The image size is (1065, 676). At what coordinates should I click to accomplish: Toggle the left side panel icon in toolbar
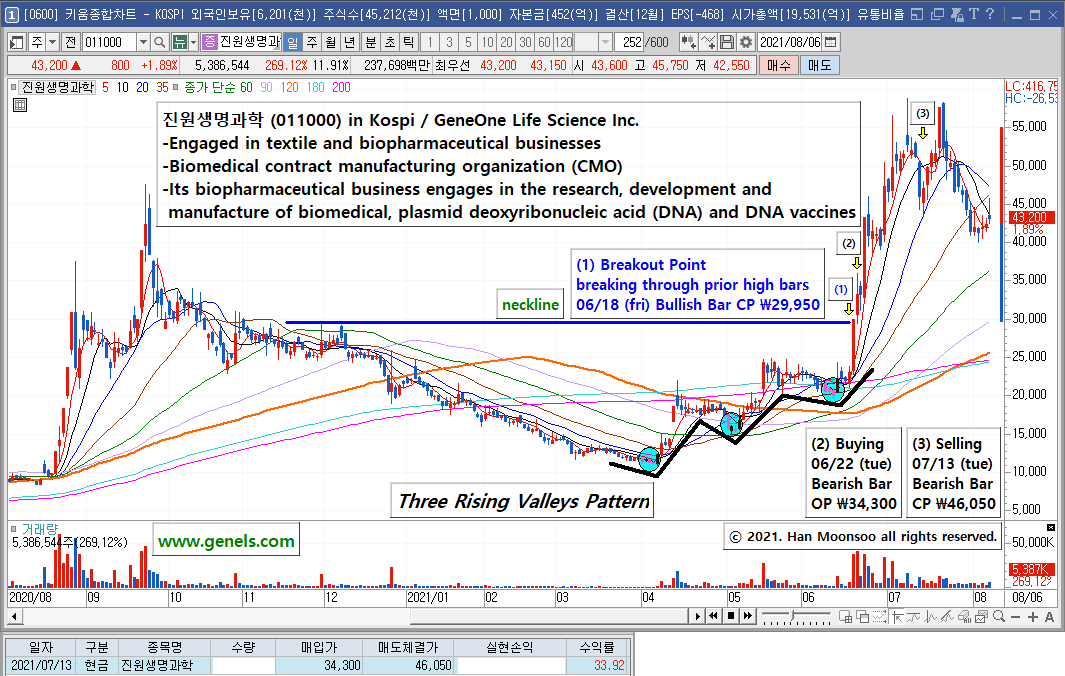(16, 42)
